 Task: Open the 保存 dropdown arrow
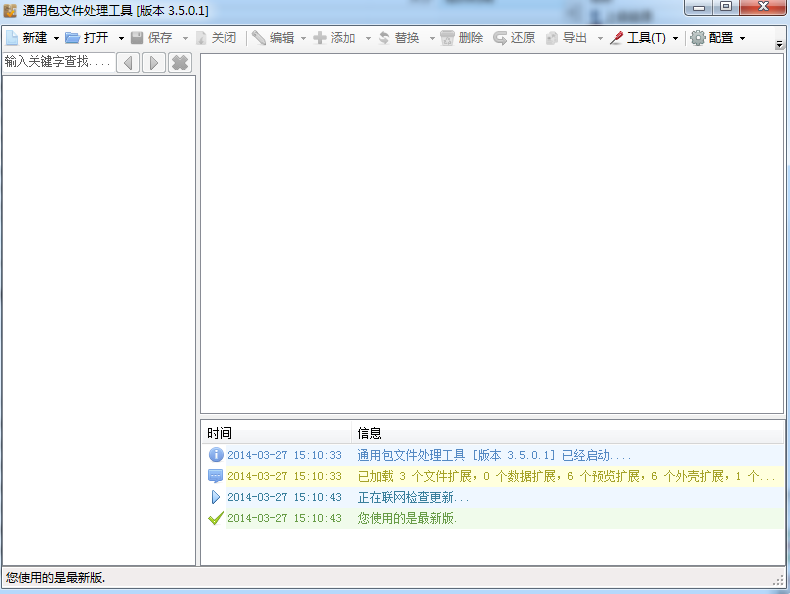coord(185,38)
